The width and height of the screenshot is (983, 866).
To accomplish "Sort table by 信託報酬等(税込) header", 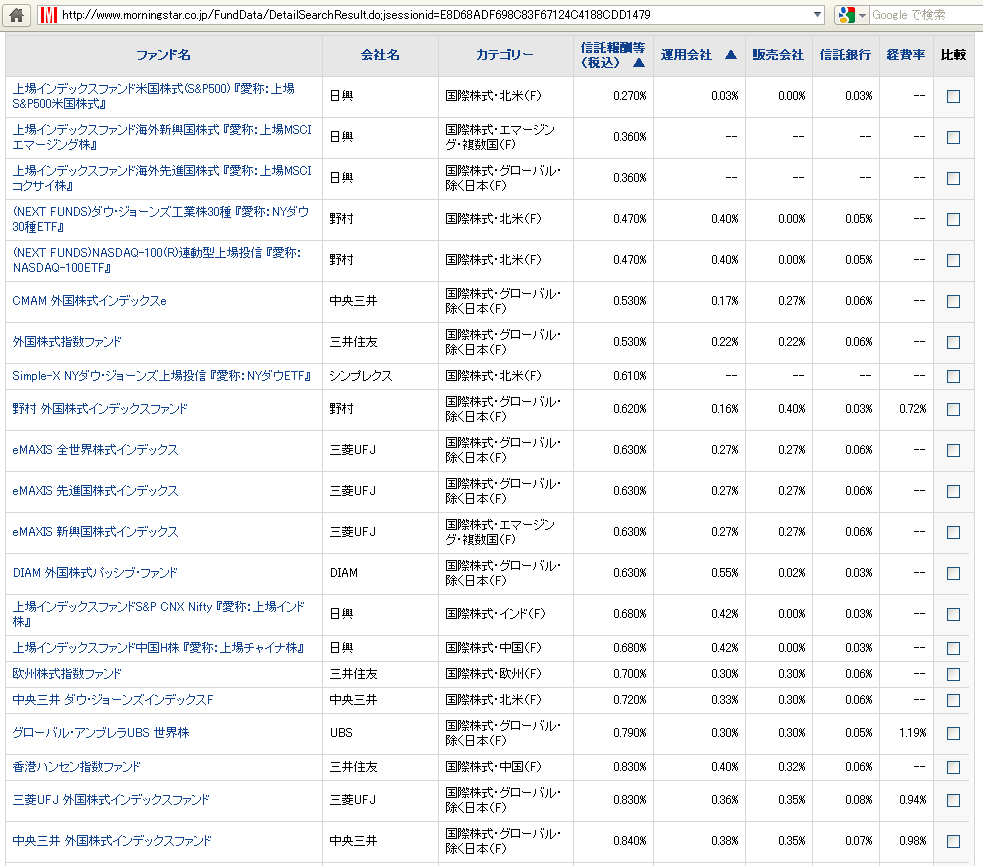I will coord(612,55).
